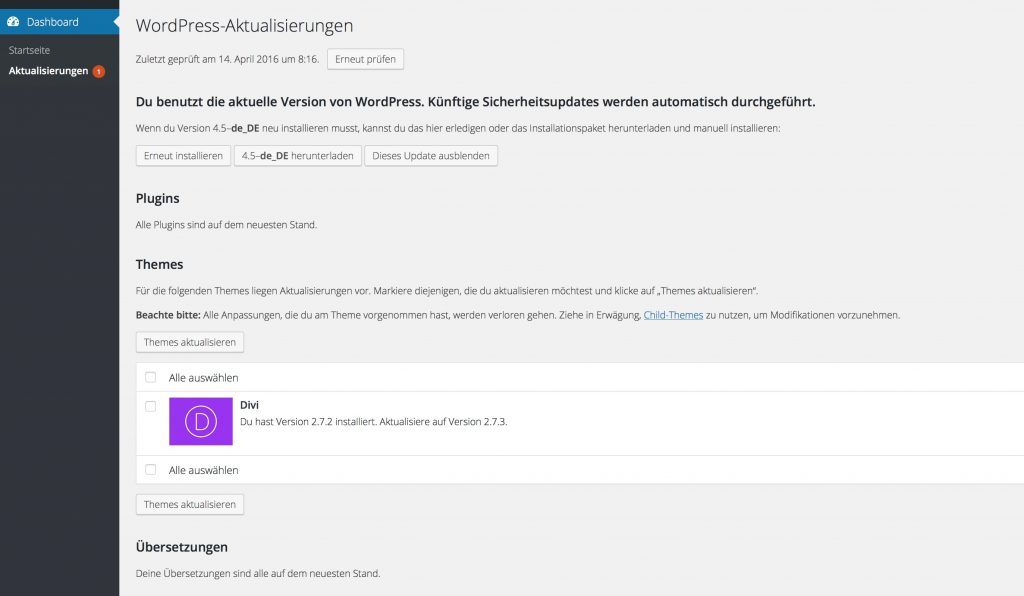Screen dimensions: 1024x596
Task: Click the 'WordPress-Aktualisierungen' page heading
Action: (244, 26)
